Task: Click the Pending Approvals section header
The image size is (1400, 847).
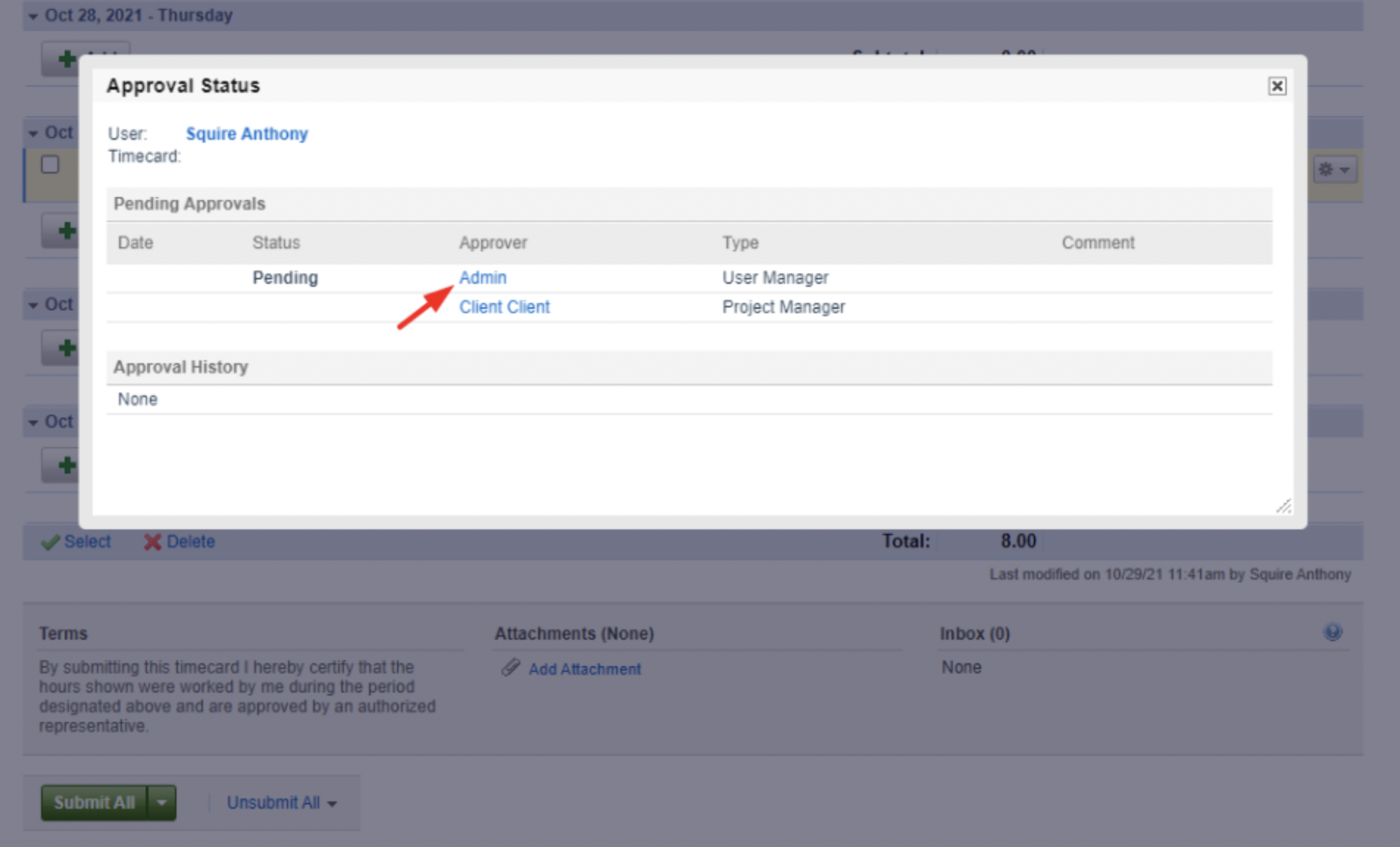Action: pos(689,204)
